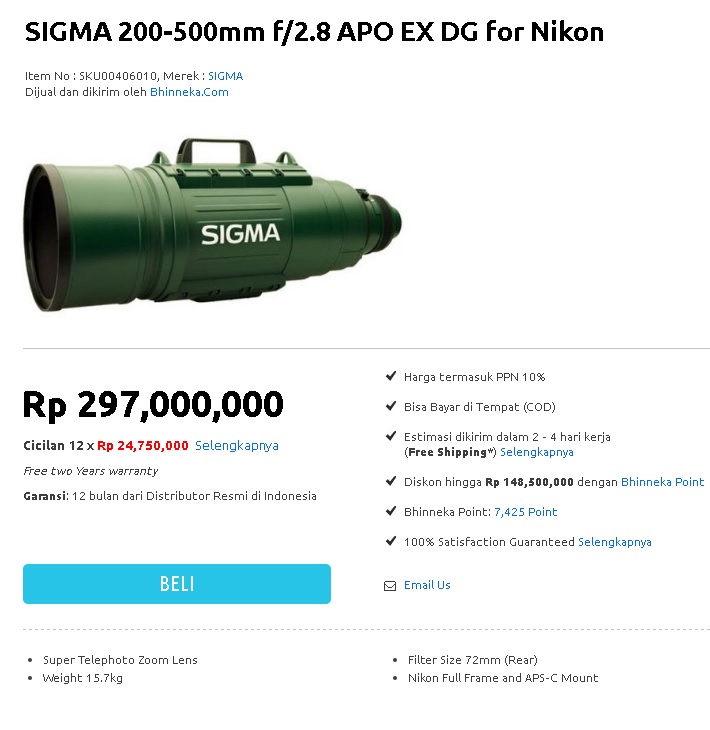The width and height of the screenshot is (710, 730).
Task: Click the product title SIGMA 200-500mm f/2.8
Action: [x=314, y=32]
